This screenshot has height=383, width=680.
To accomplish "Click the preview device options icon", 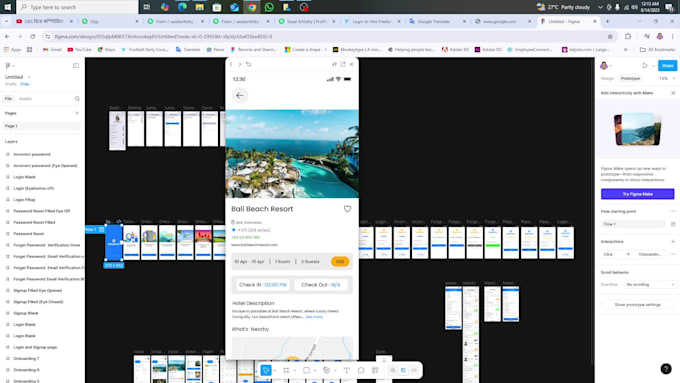I will [x=334, y=64].
